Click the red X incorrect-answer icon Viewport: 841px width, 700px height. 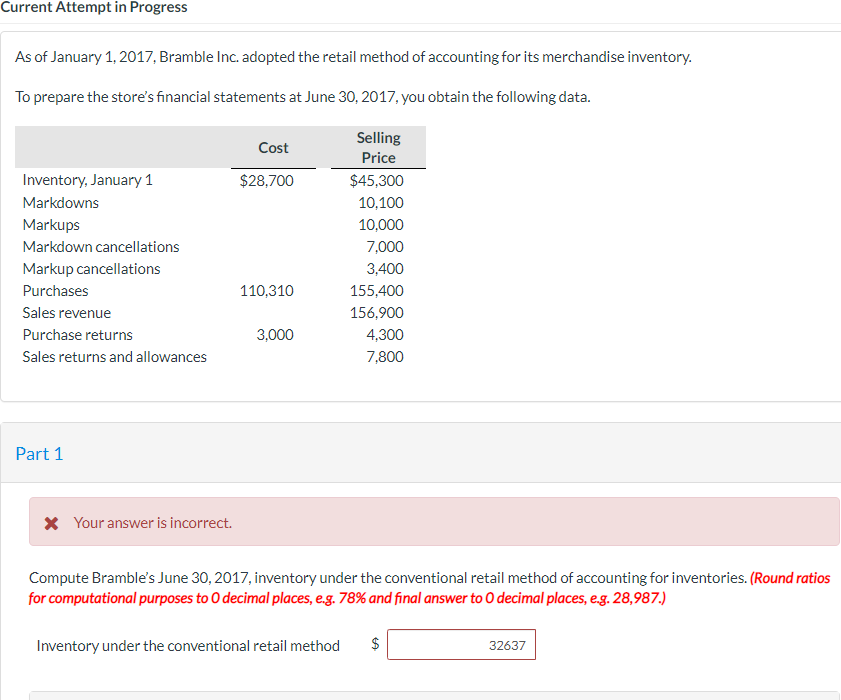(51, 523)
